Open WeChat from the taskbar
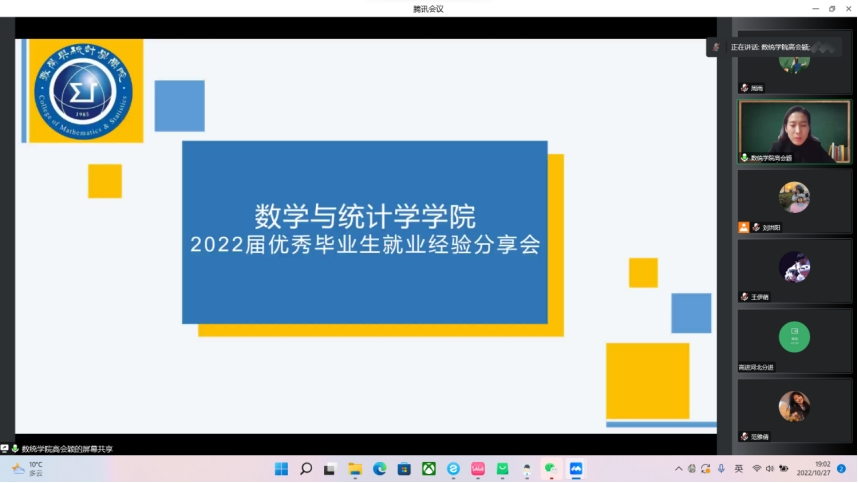 pos(551,468)
